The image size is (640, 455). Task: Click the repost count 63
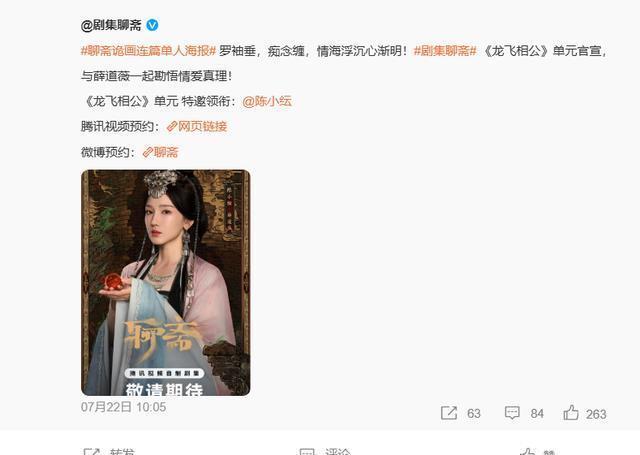(473, 414)
